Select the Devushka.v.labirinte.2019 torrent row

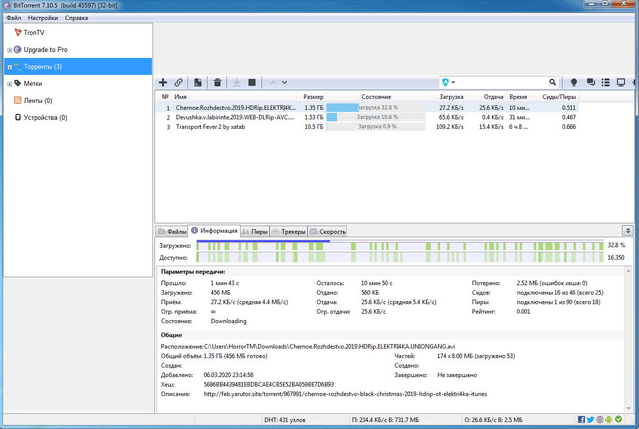pos(367,117)
